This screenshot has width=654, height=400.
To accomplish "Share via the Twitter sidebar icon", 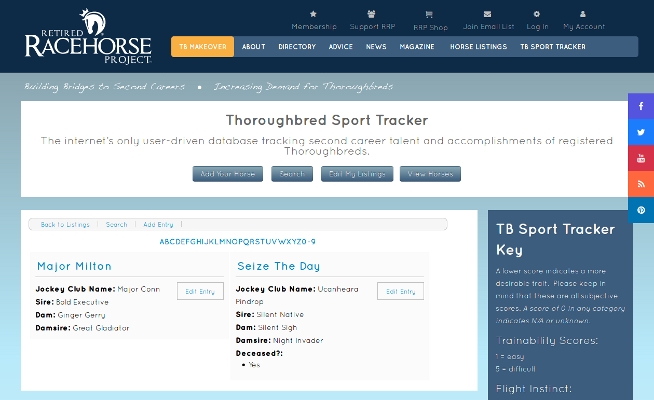I will (x=641, y=132).
